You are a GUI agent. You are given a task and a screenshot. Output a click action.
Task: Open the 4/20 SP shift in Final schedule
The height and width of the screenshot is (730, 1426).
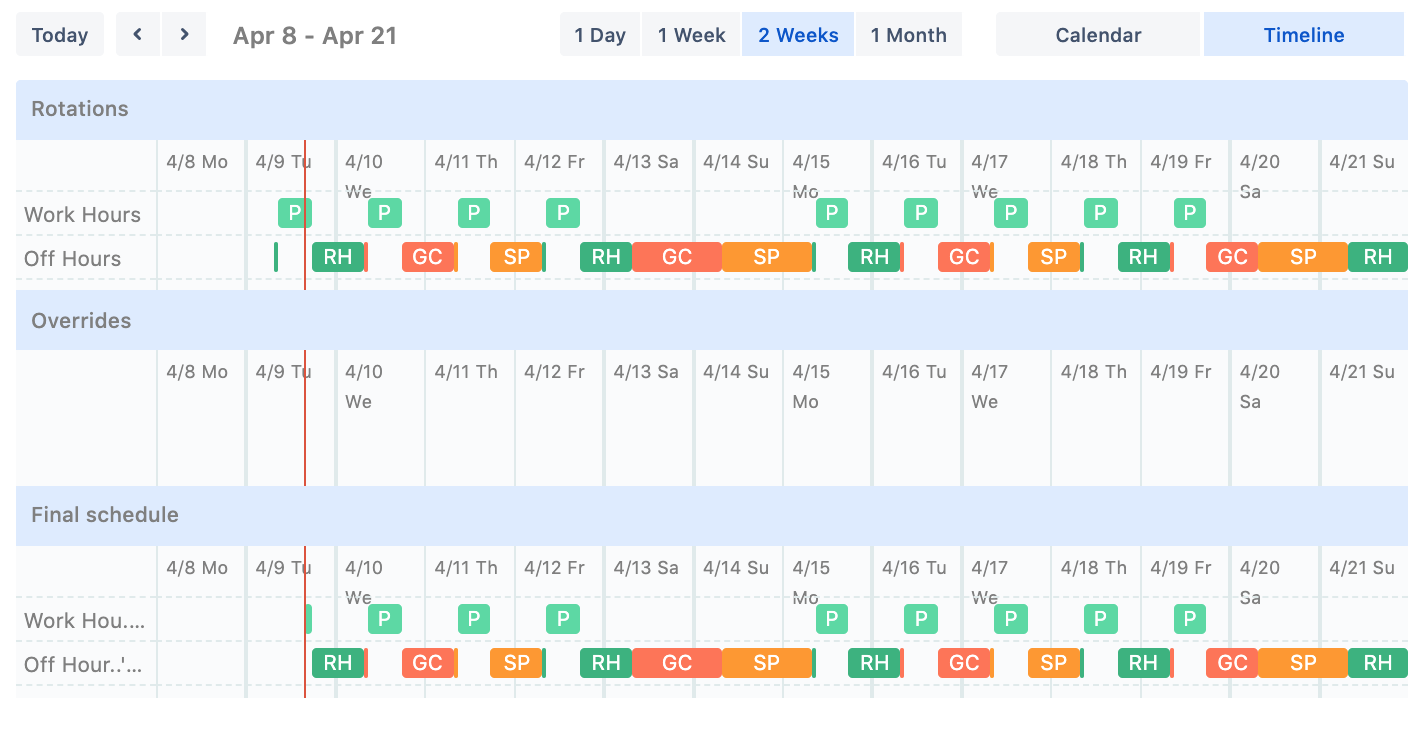tap(1303, 663)
